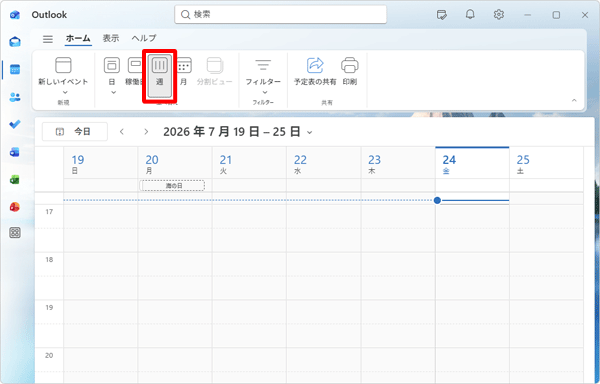Select Saturday 25 column header
This screenshot has height=384, width=600.
(x=546, y=163)
